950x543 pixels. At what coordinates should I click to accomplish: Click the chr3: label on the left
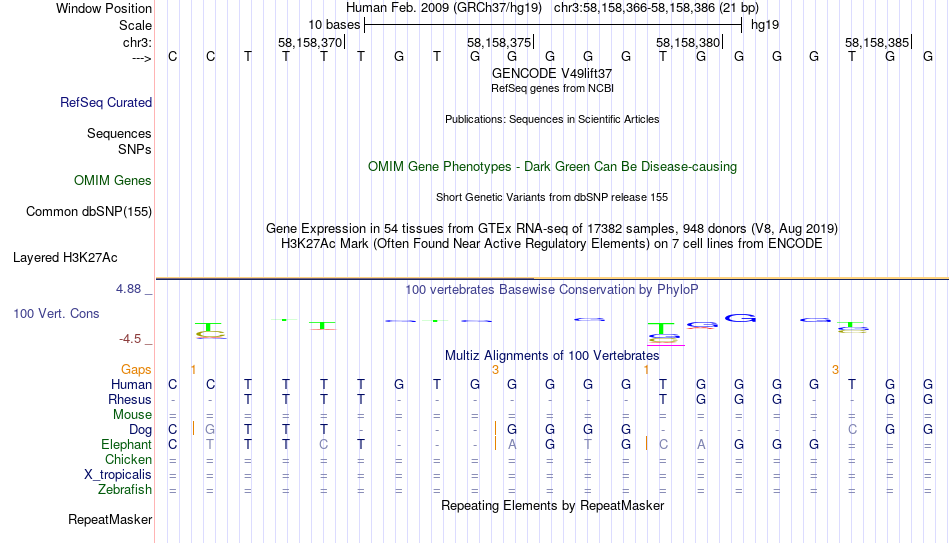click(137, 42)
